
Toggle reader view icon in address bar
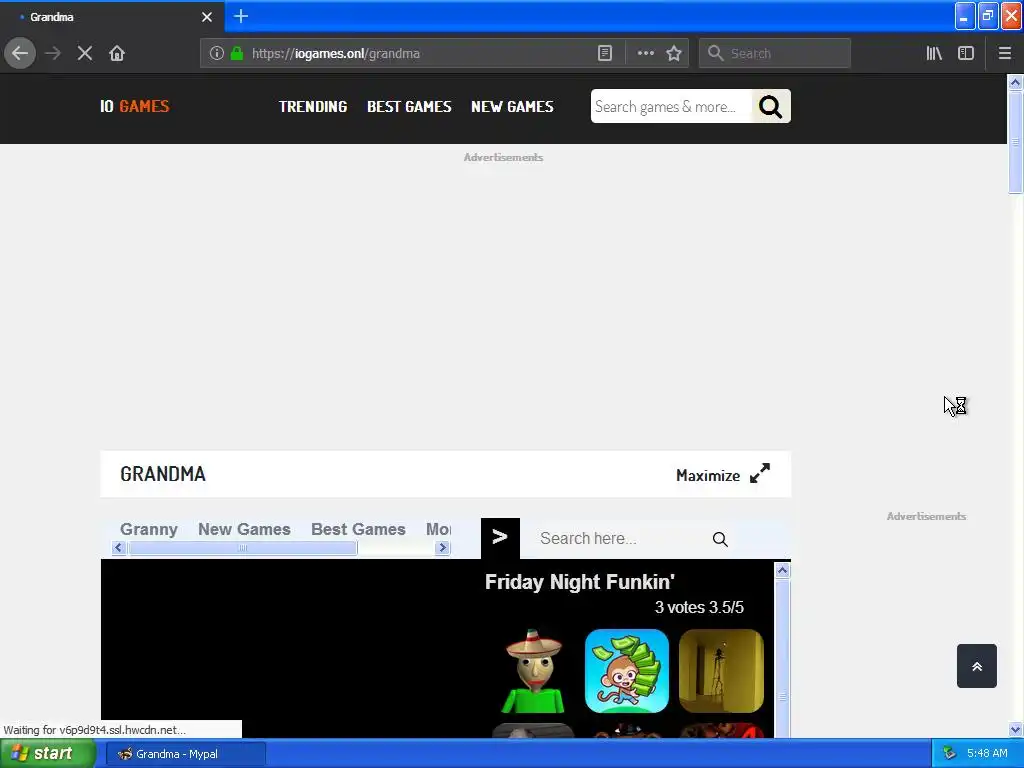605,54
